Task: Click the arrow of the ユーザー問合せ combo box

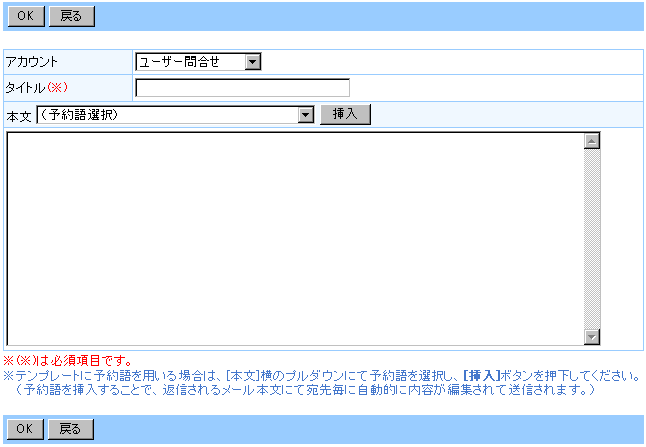Action: pyautogui.click(x=252, y=62)
